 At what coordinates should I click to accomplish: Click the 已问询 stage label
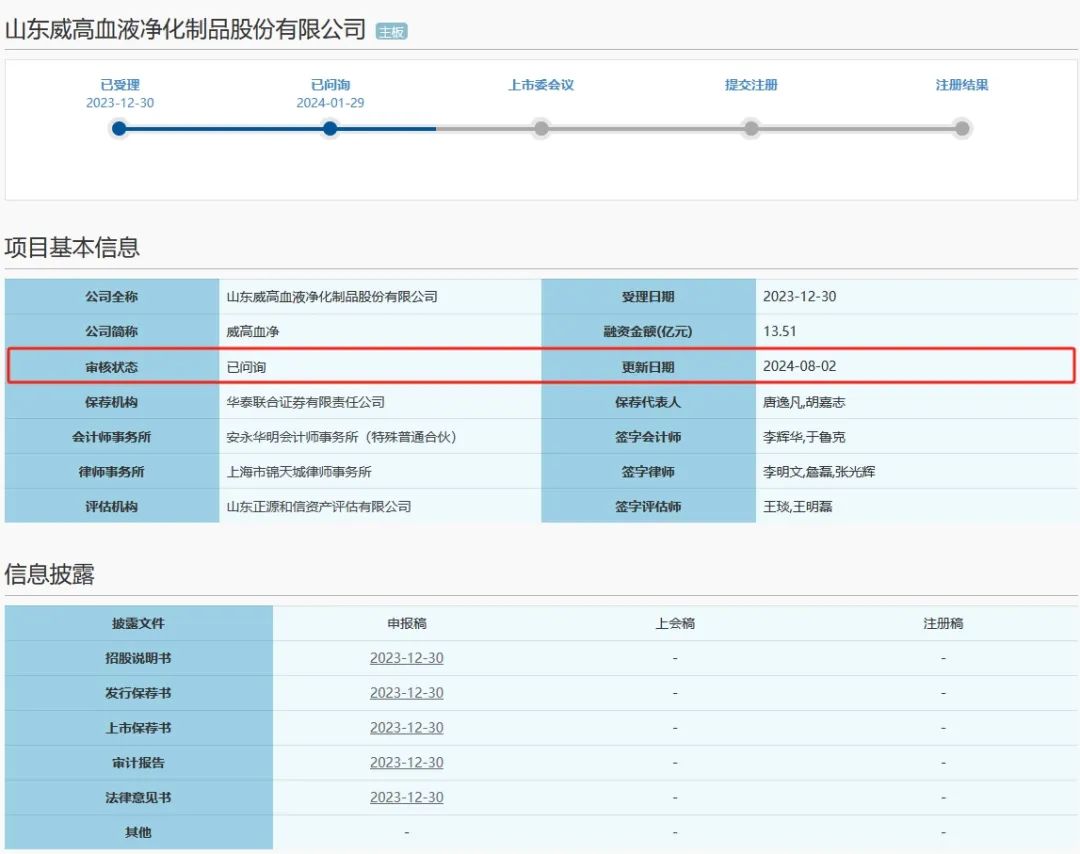coord(331,85)
